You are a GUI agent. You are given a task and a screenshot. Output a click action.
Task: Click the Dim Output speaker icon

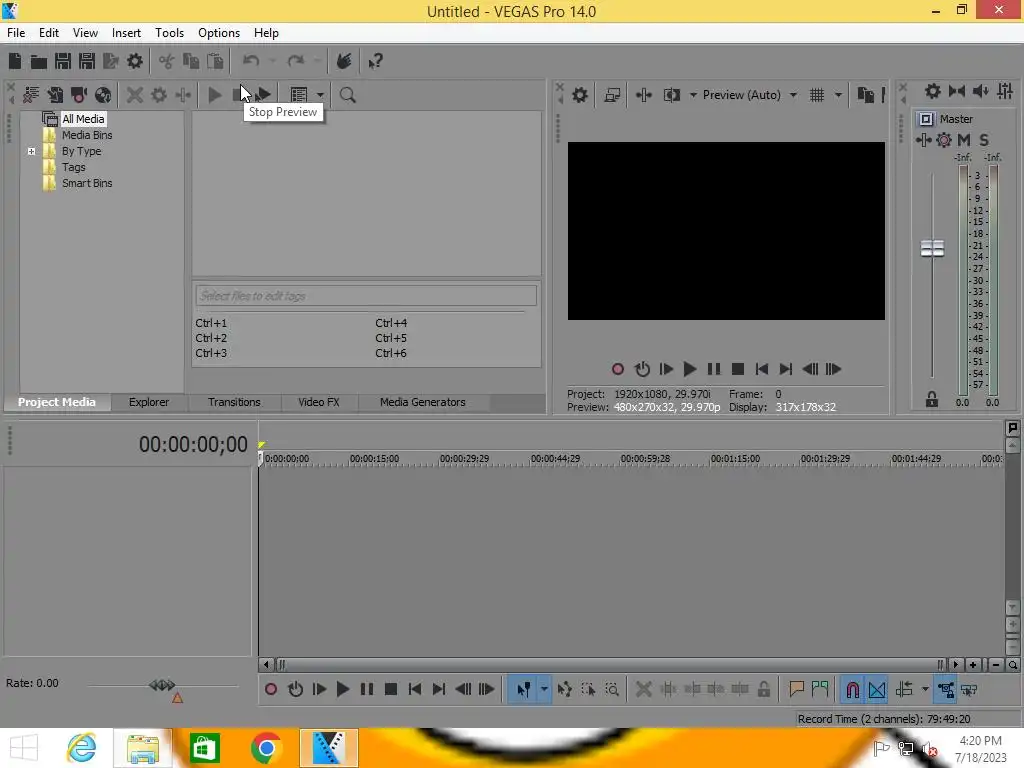[980, 91]
